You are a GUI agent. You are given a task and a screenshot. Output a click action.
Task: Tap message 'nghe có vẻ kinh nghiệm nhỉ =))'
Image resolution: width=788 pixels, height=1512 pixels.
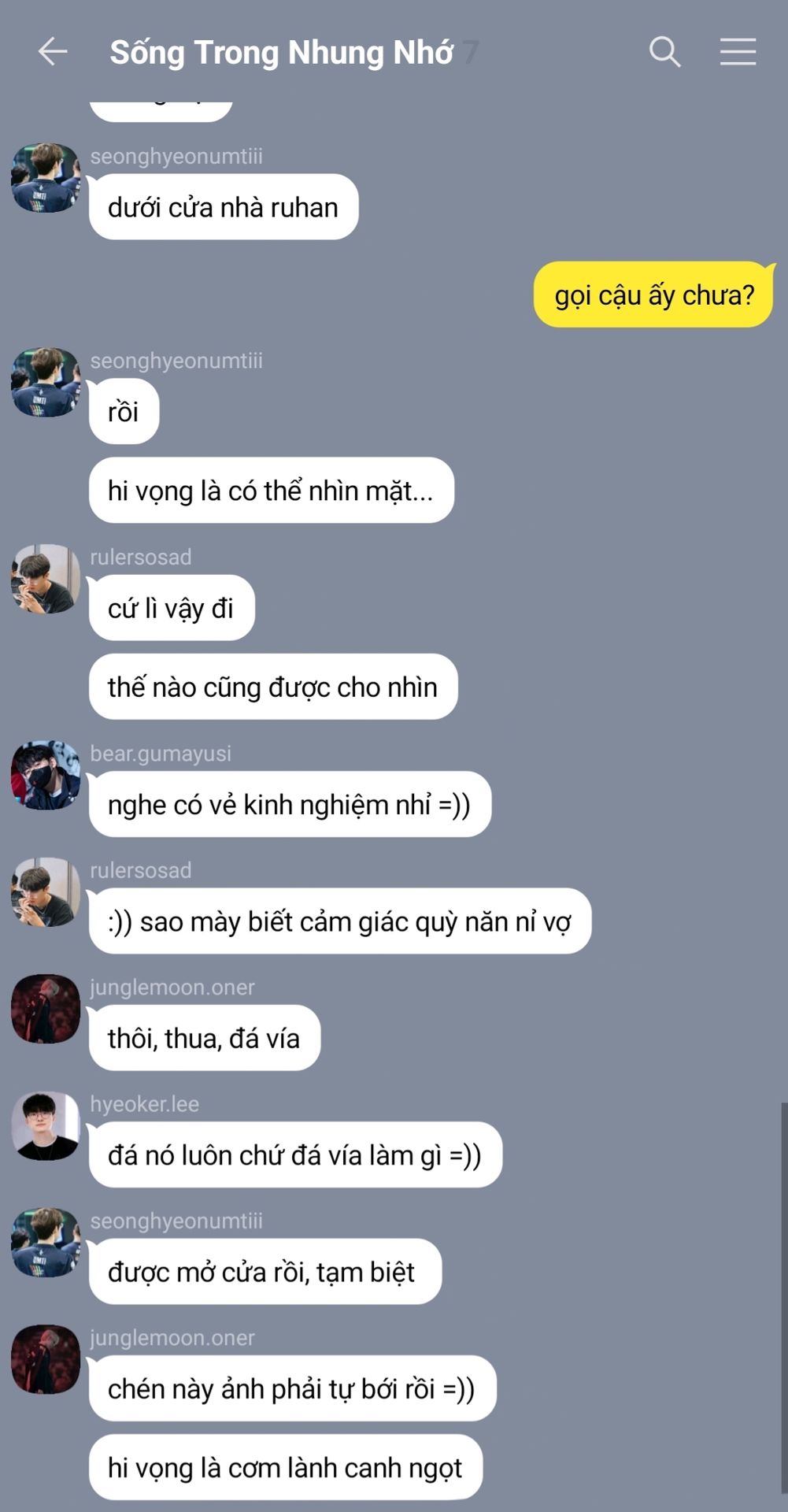(290, 804)
